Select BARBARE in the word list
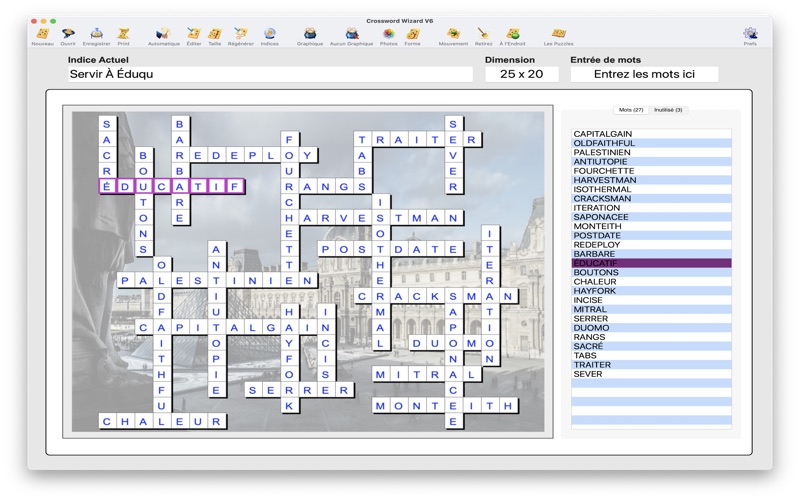Image resolution: width=800 pixels, height=500 pixels. 652,254
